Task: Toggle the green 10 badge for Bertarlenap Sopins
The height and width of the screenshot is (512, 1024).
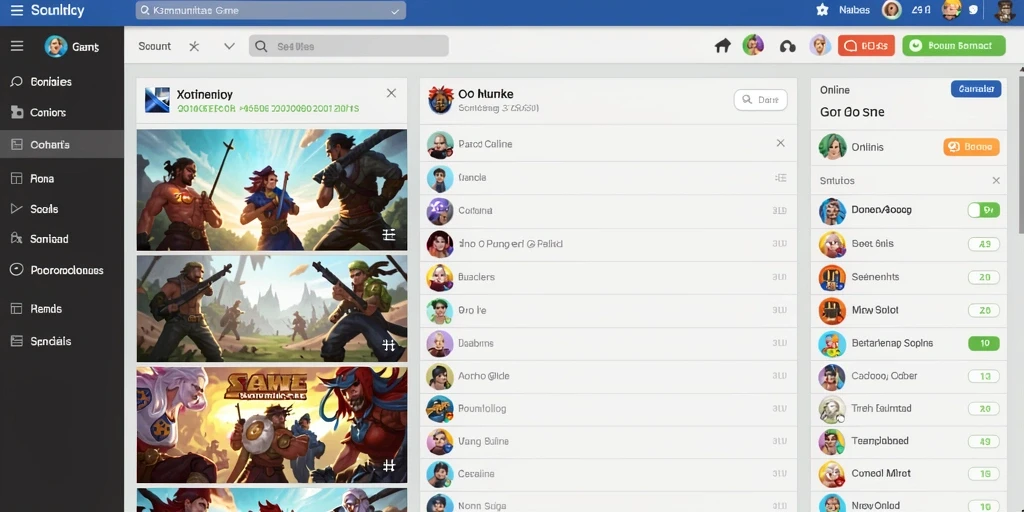Action: [x=984, y=343]
